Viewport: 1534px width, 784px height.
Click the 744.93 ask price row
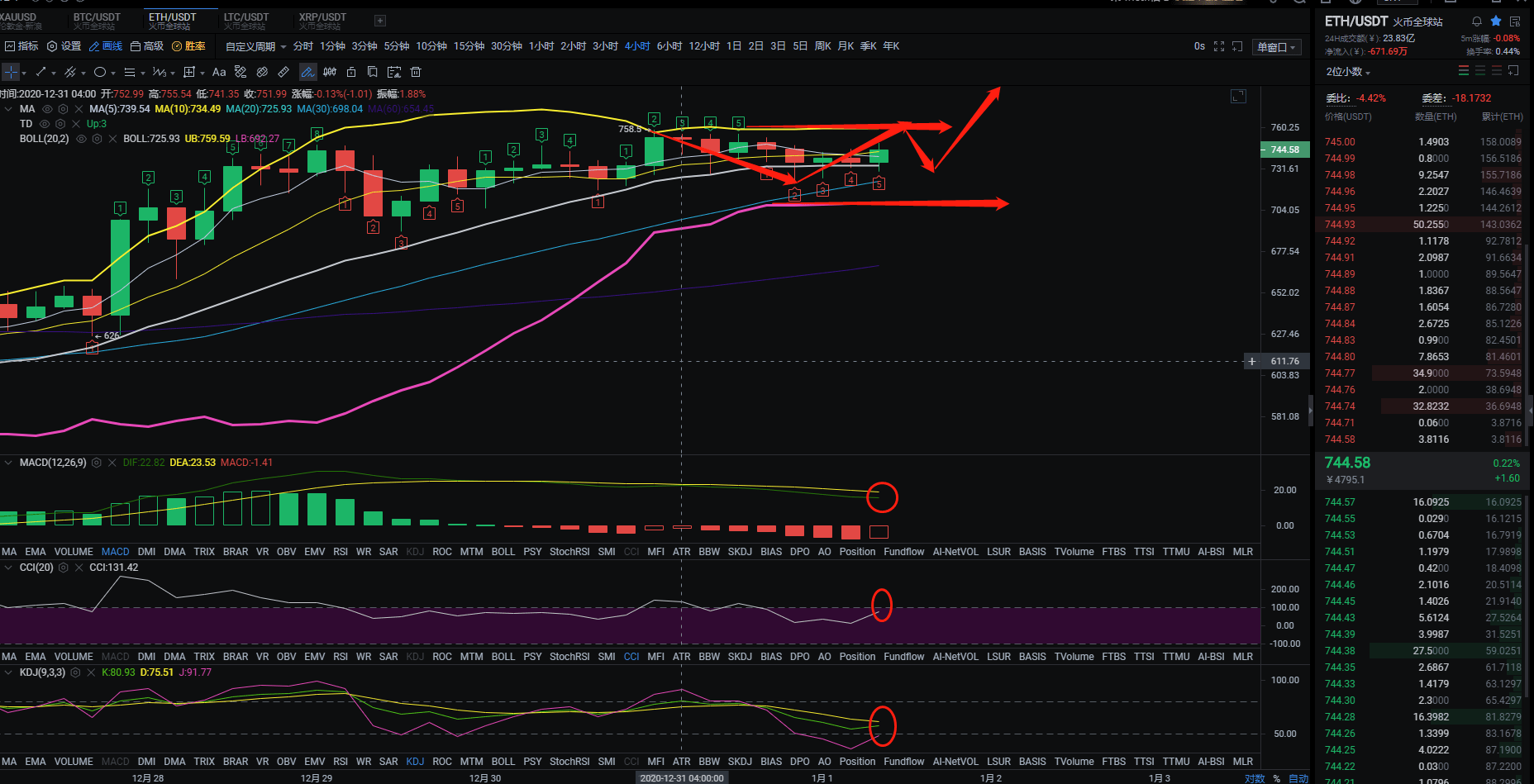pos(1423,225)
